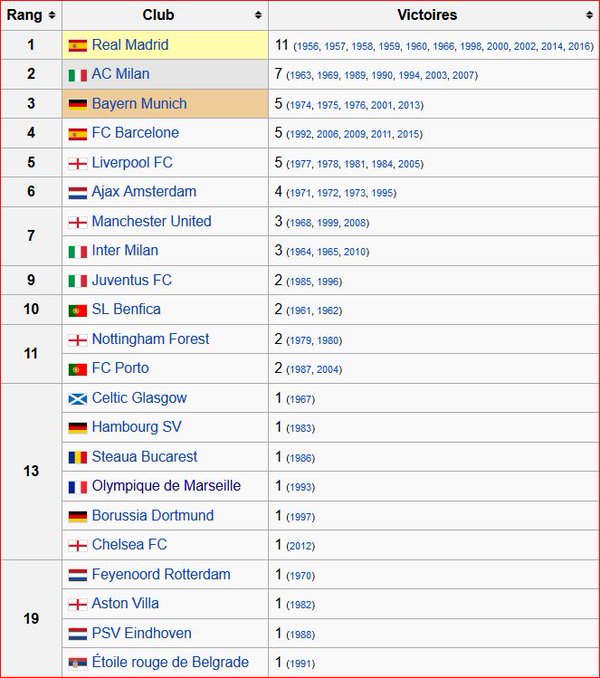The image size is (600, 678).
Task: Click the Scottish flag beside Celtic Glasgow
Action: (78, 399)
